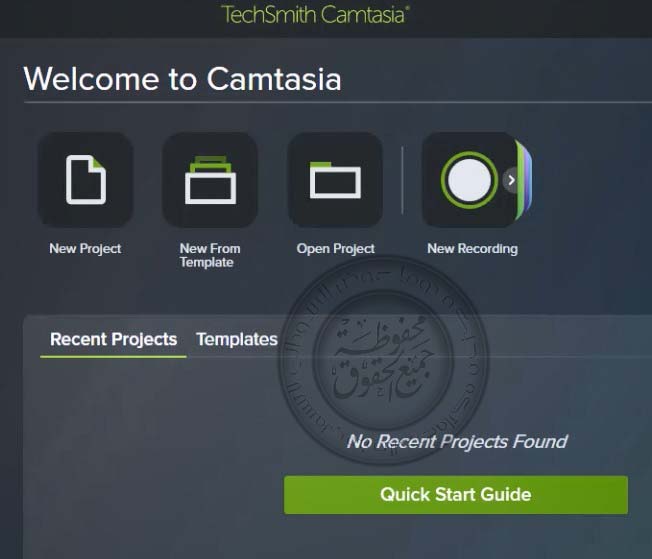Image resolution: width=652 pixels, height=559 pixels.
Task: Open the Quick Start Guide
Action: point(456,495)
